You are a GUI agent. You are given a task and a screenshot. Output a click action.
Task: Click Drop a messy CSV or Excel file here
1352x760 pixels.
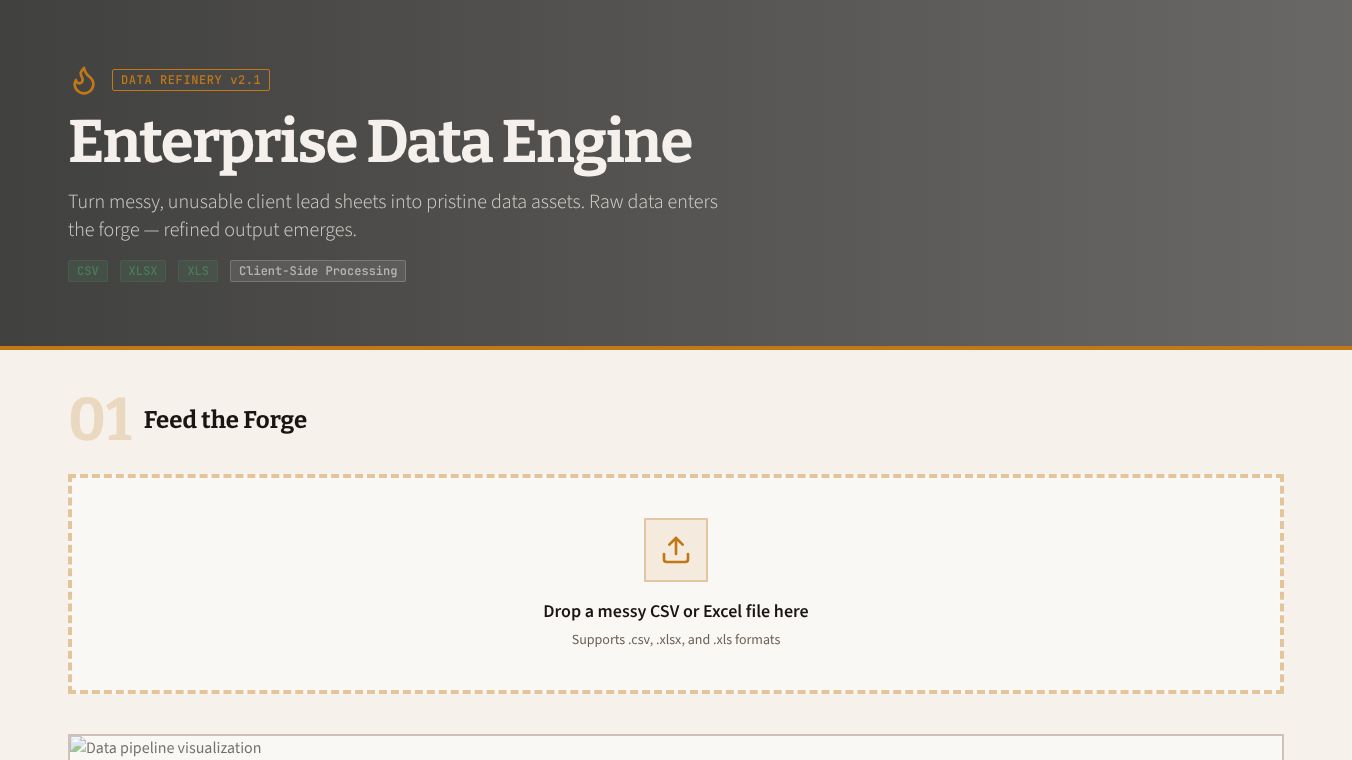pyautogui.click(x=676, y=611)
